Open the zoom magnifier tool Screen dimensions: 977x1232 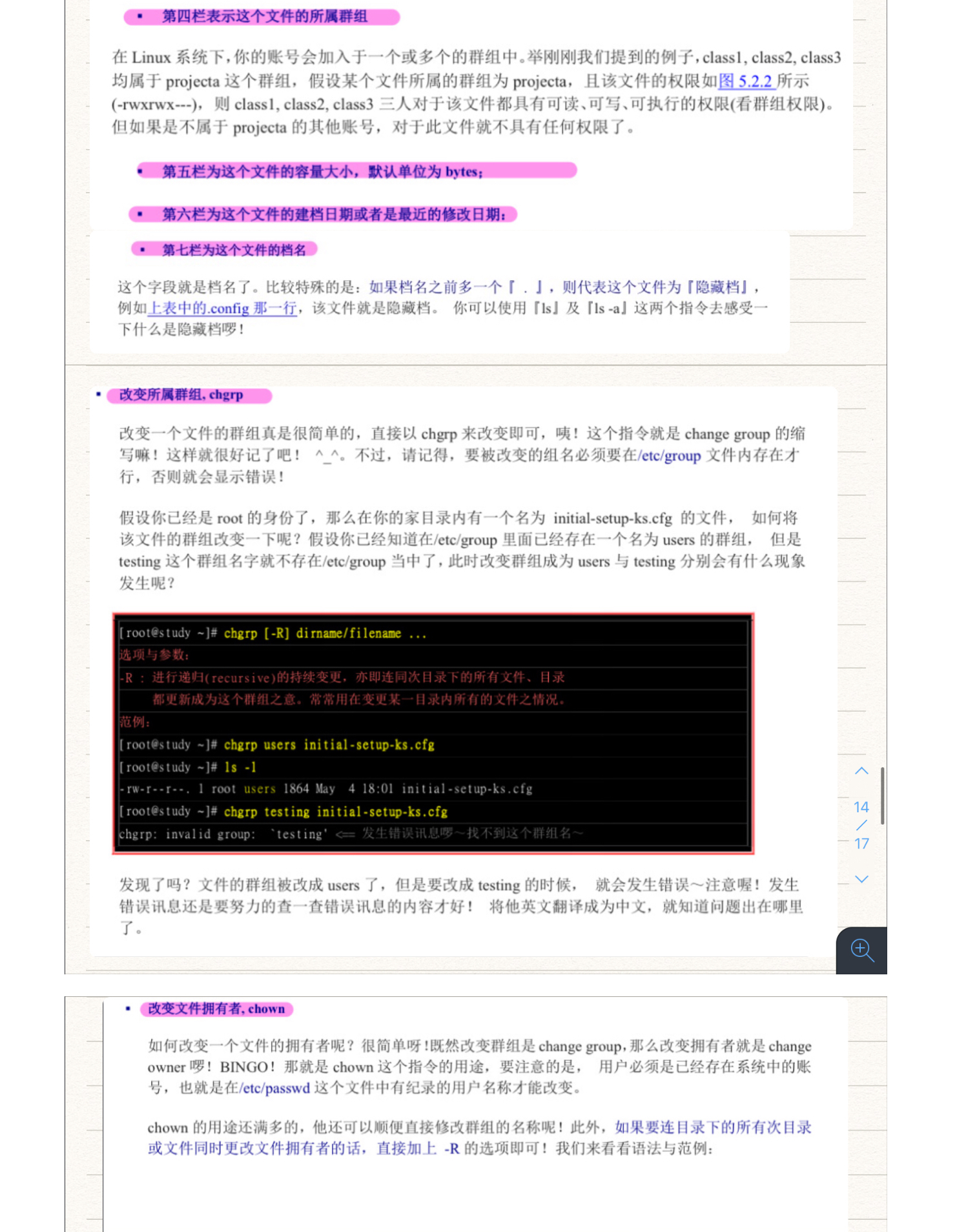pos(862,950)
